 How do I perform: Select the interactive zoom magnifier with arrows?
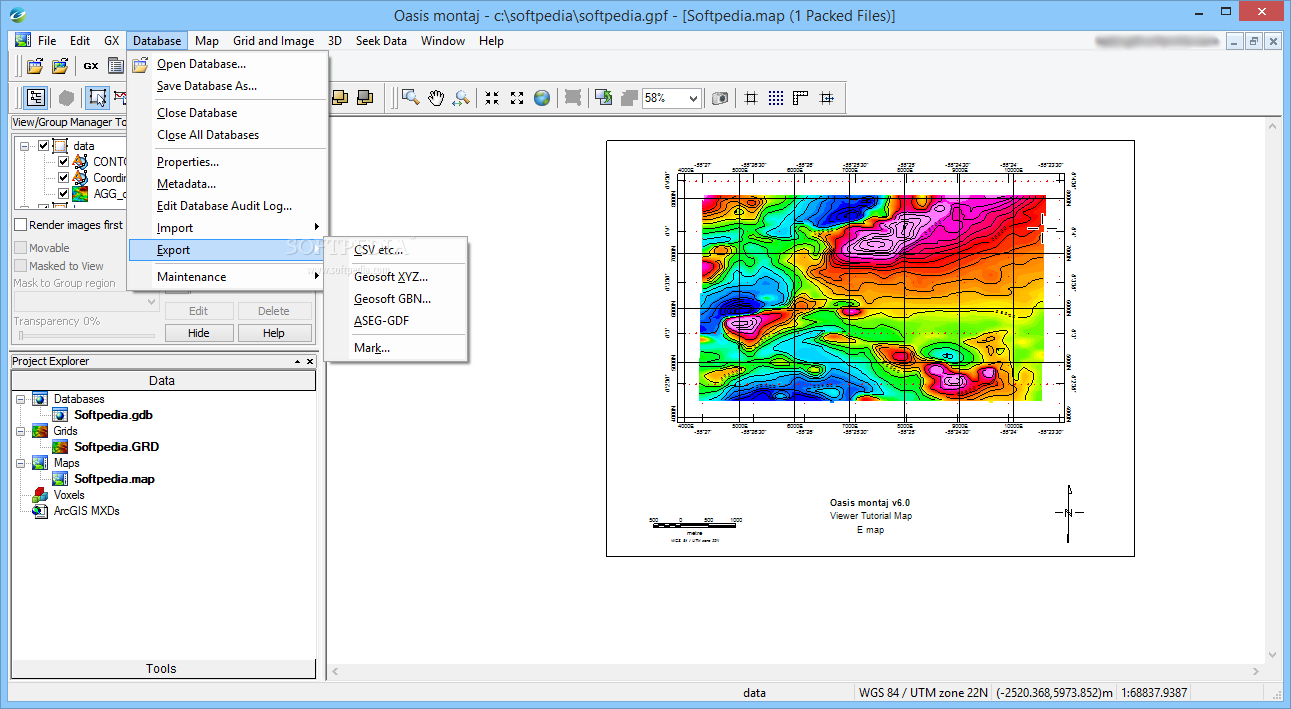click(461, 97)
